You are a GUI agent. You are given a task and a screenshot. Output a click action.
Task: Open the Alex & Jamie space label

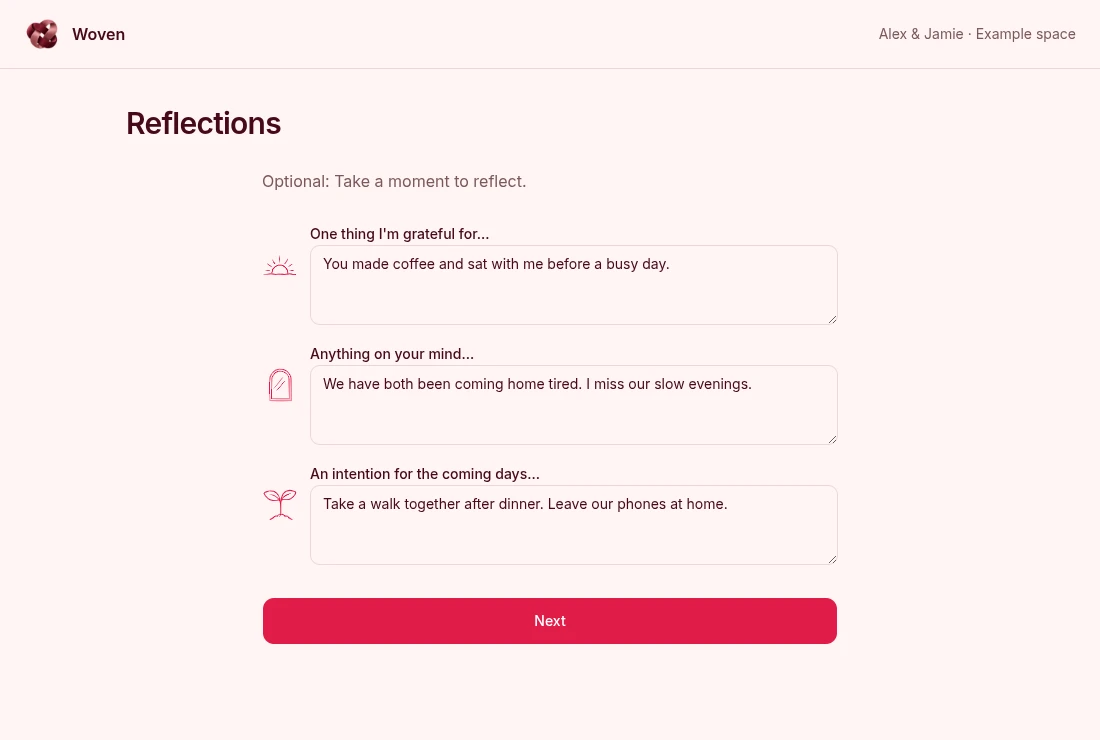point(977,34)
